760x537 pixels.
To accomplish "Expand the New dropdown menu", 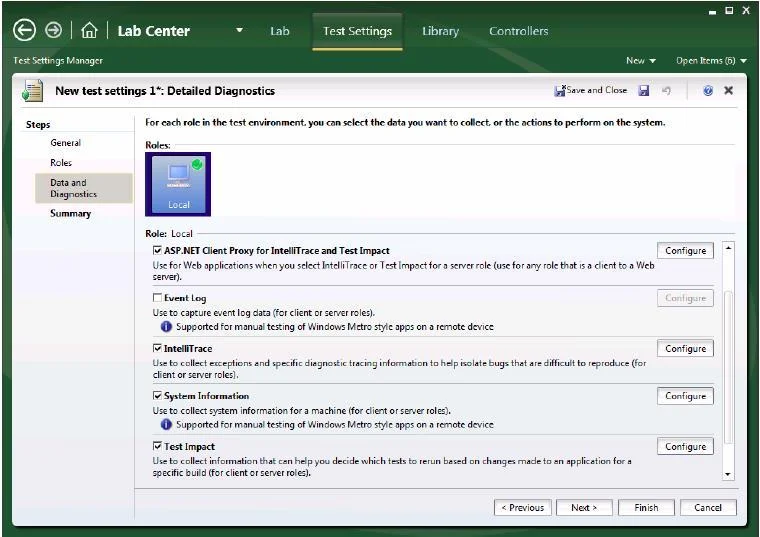I will point(641,61).
